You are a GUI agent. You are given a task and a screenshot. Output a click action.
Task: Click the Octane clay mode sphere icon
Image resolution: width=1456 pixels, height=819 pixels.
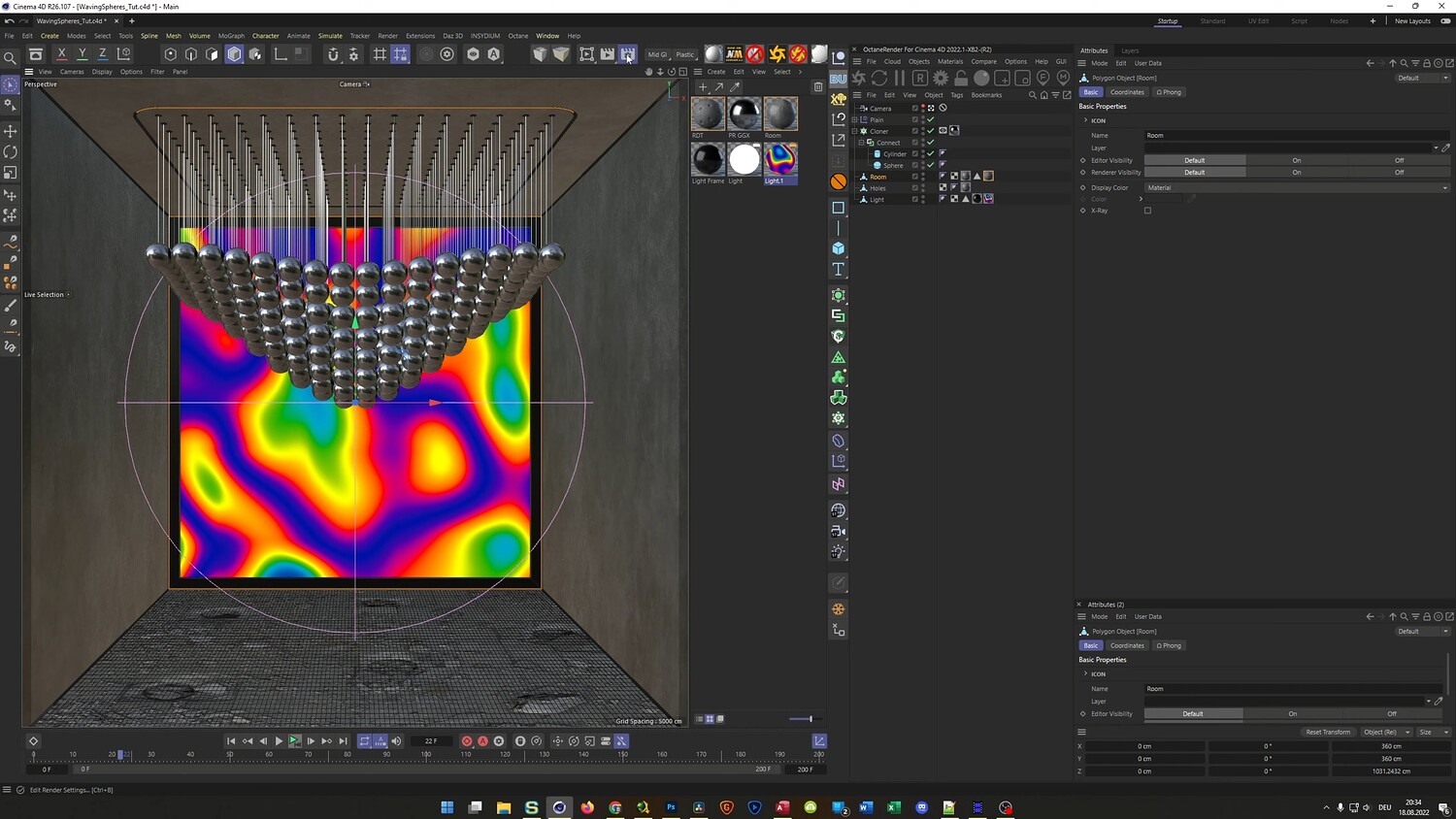(981, 78)
